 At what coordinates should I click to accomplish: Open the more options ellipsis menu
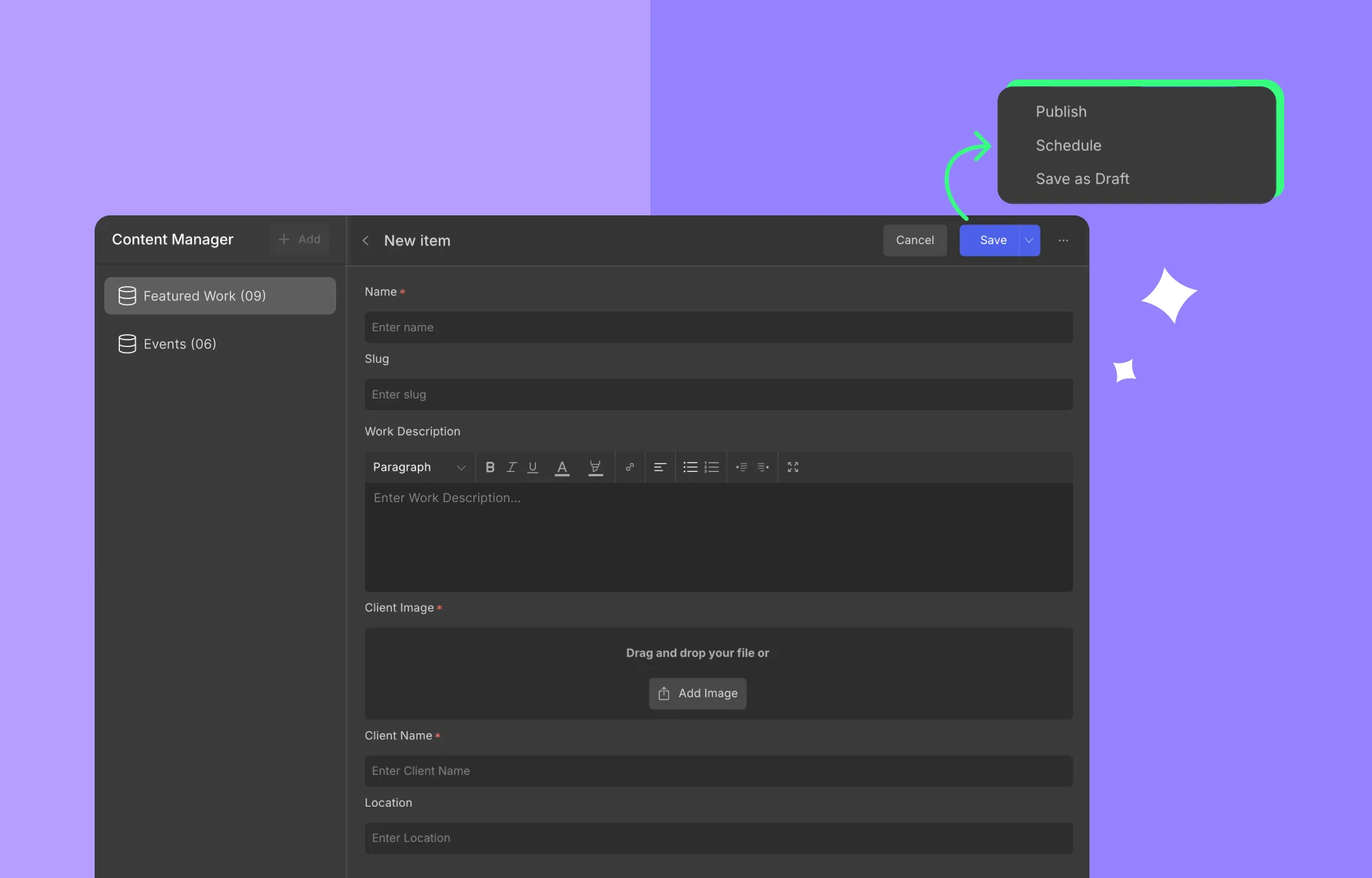tap(1063, 241)
